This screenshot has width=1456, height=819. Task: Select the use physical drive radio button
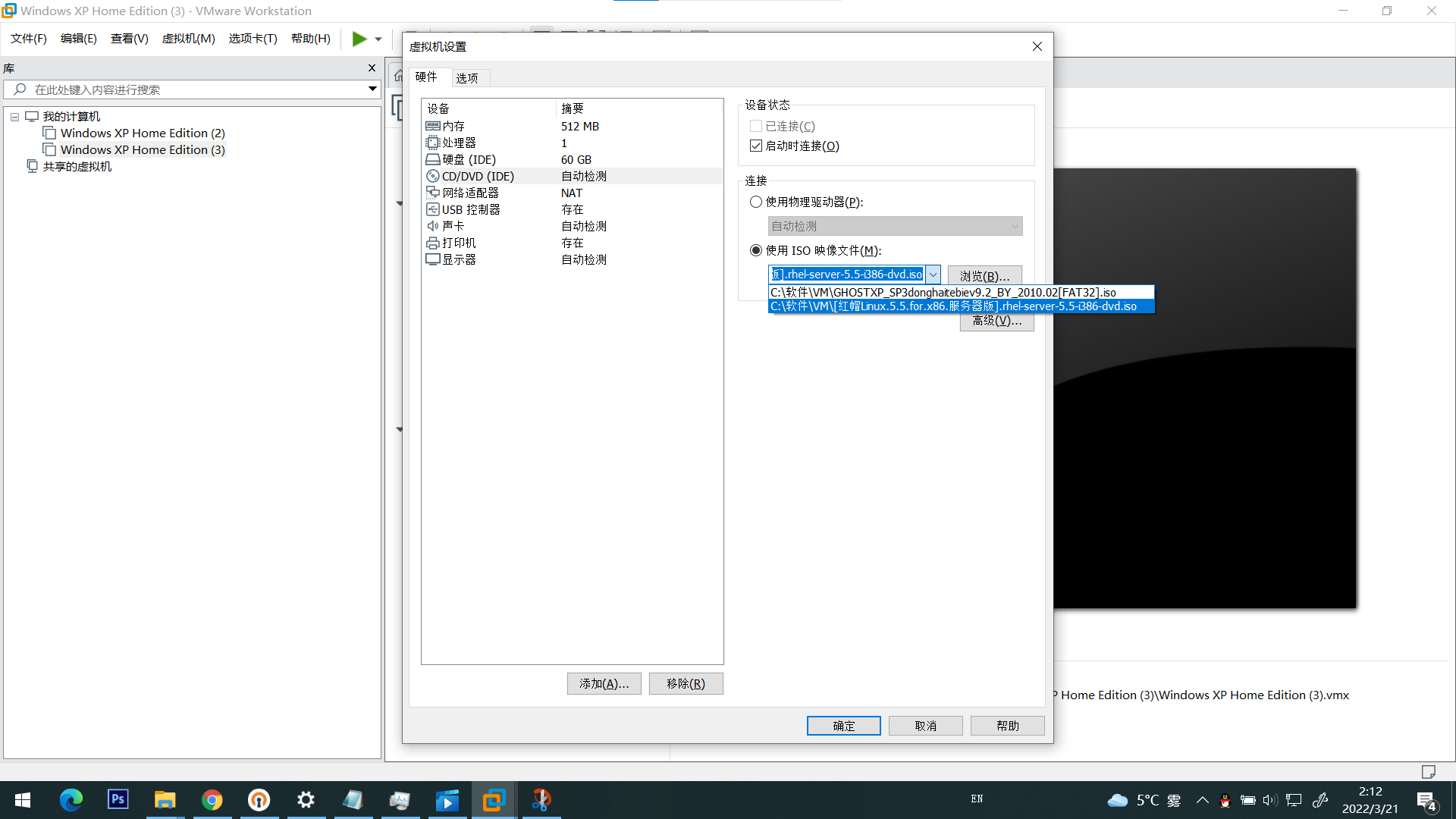[x=756, y=202]
